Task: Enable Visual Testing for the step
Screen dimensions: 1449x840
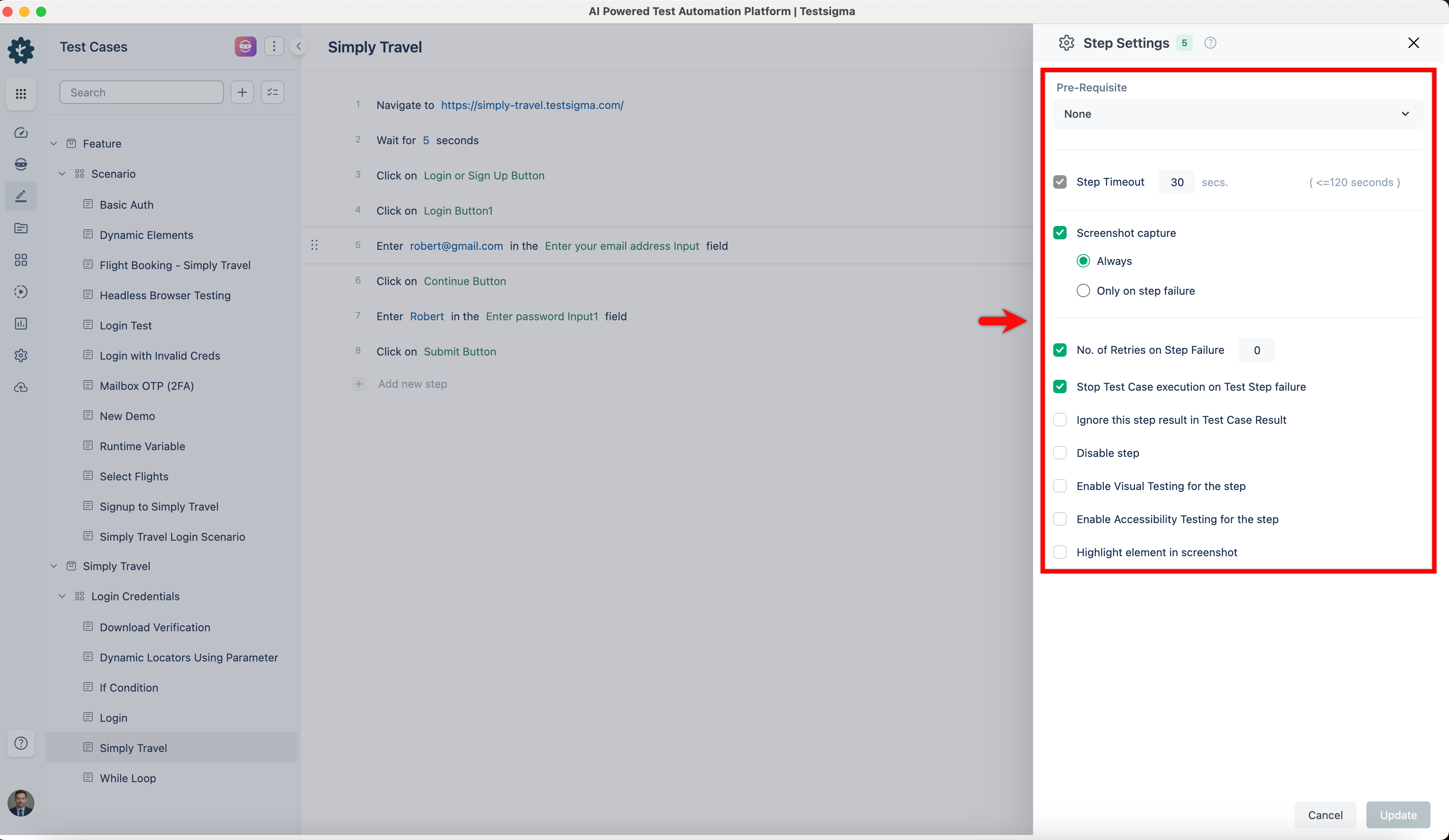Action: [1060, 486]
